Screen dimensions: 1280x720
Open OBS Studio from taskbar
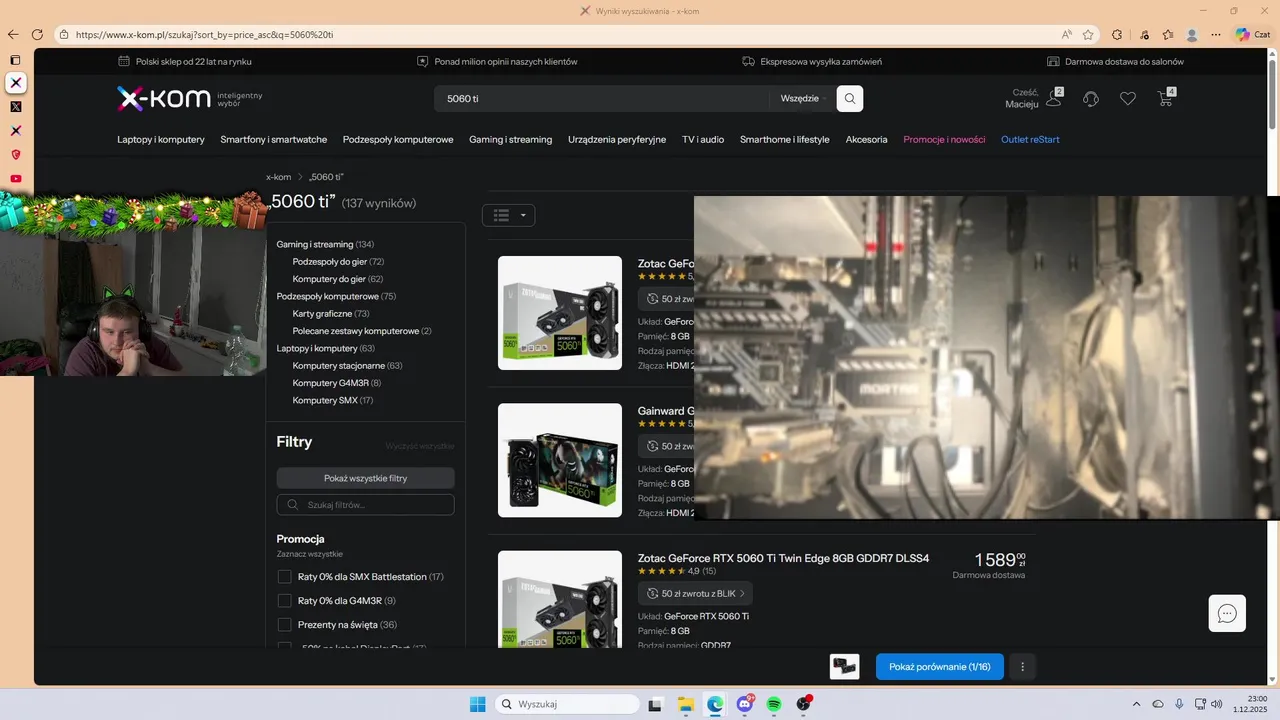coord(804,704)
